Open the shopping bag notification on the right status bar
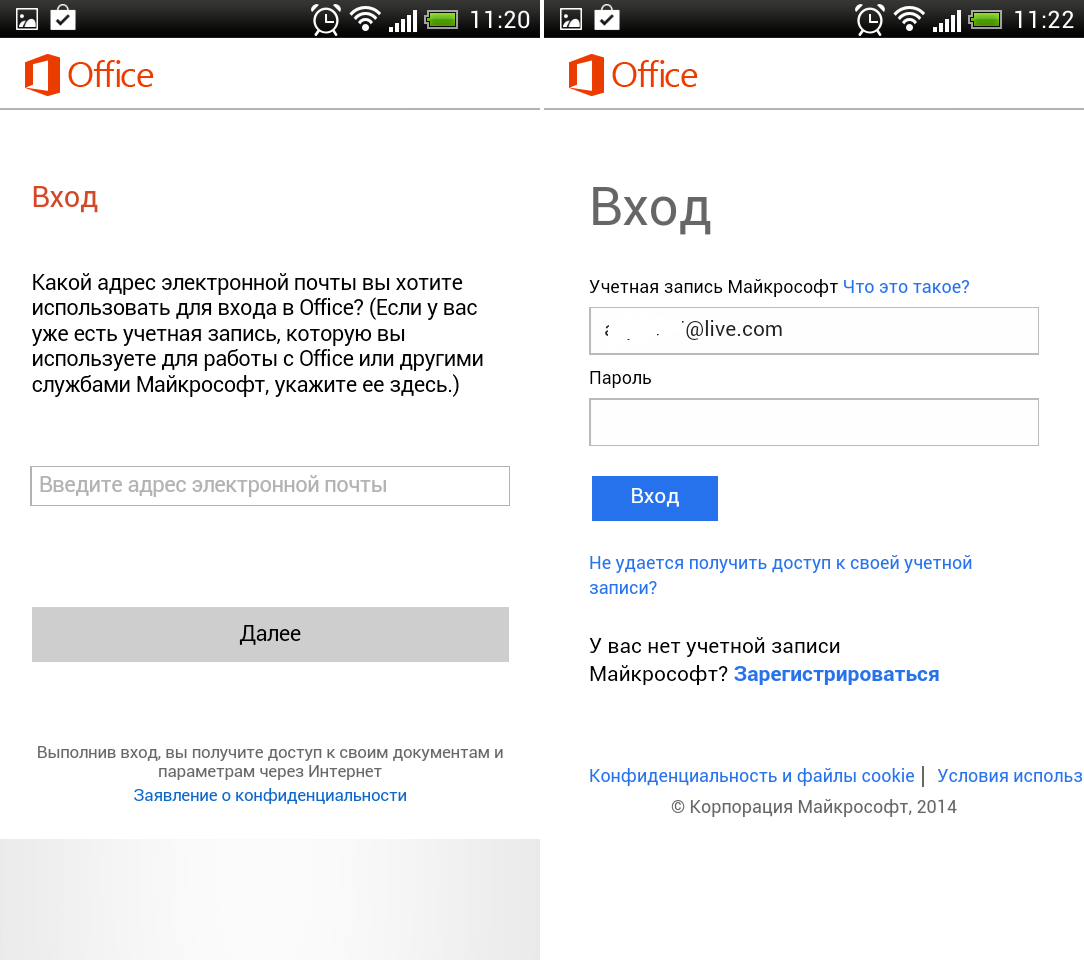The width and height of the screenshot is (1084, 960). 607,18
